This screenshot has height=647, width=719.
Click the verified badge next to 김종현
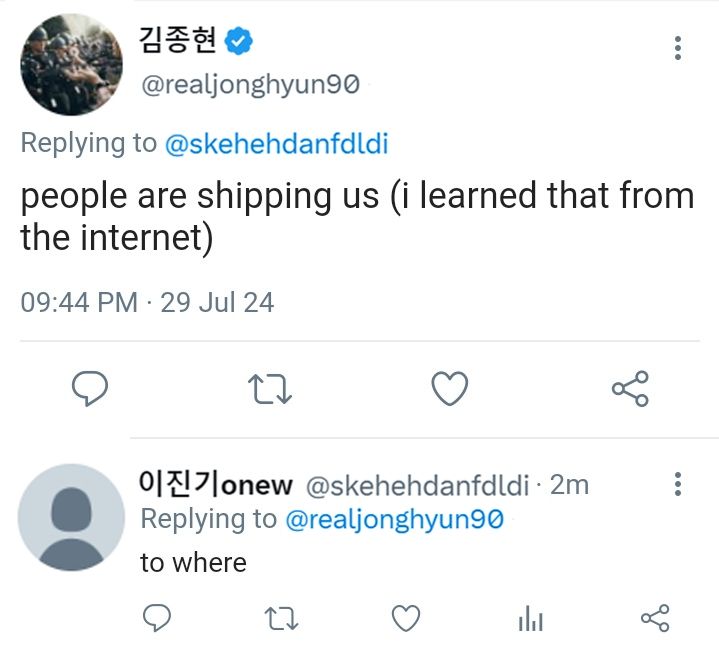pos(238,41)
